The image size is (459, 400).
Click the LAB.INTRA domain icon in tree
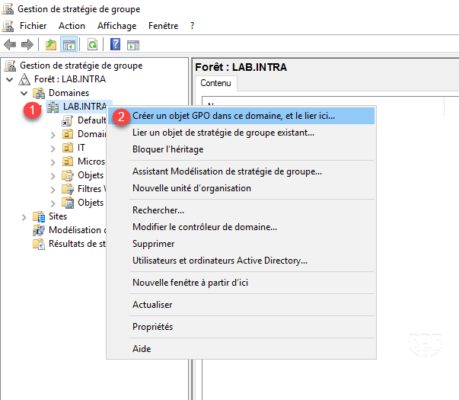pyautogui.click(x=53, y=107)
